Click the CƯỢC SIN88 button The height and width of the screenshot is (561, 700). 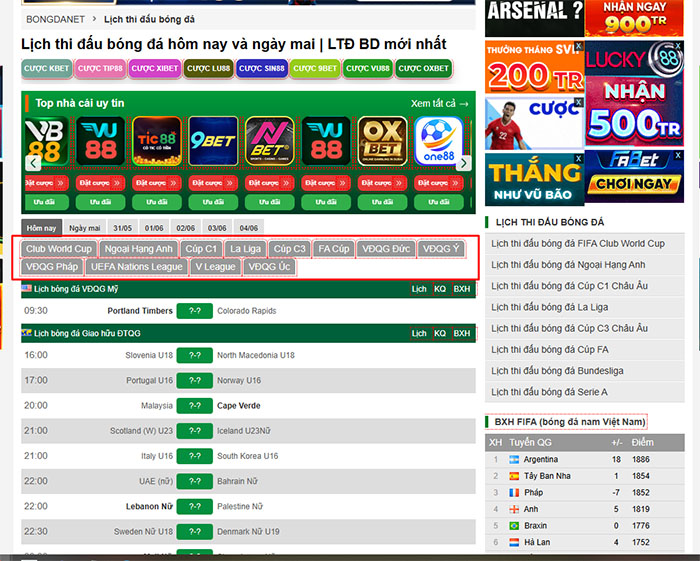(262, 69)
